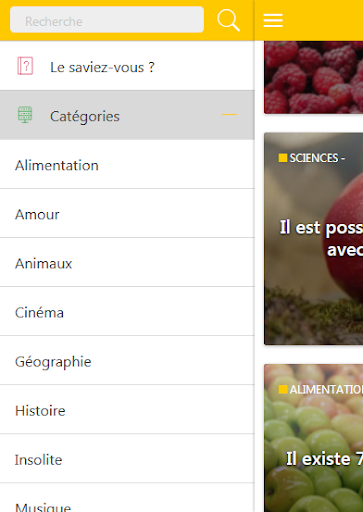Open the Animaux category
Viewport: 363px width, 512px height.
(x=127, y=262)
